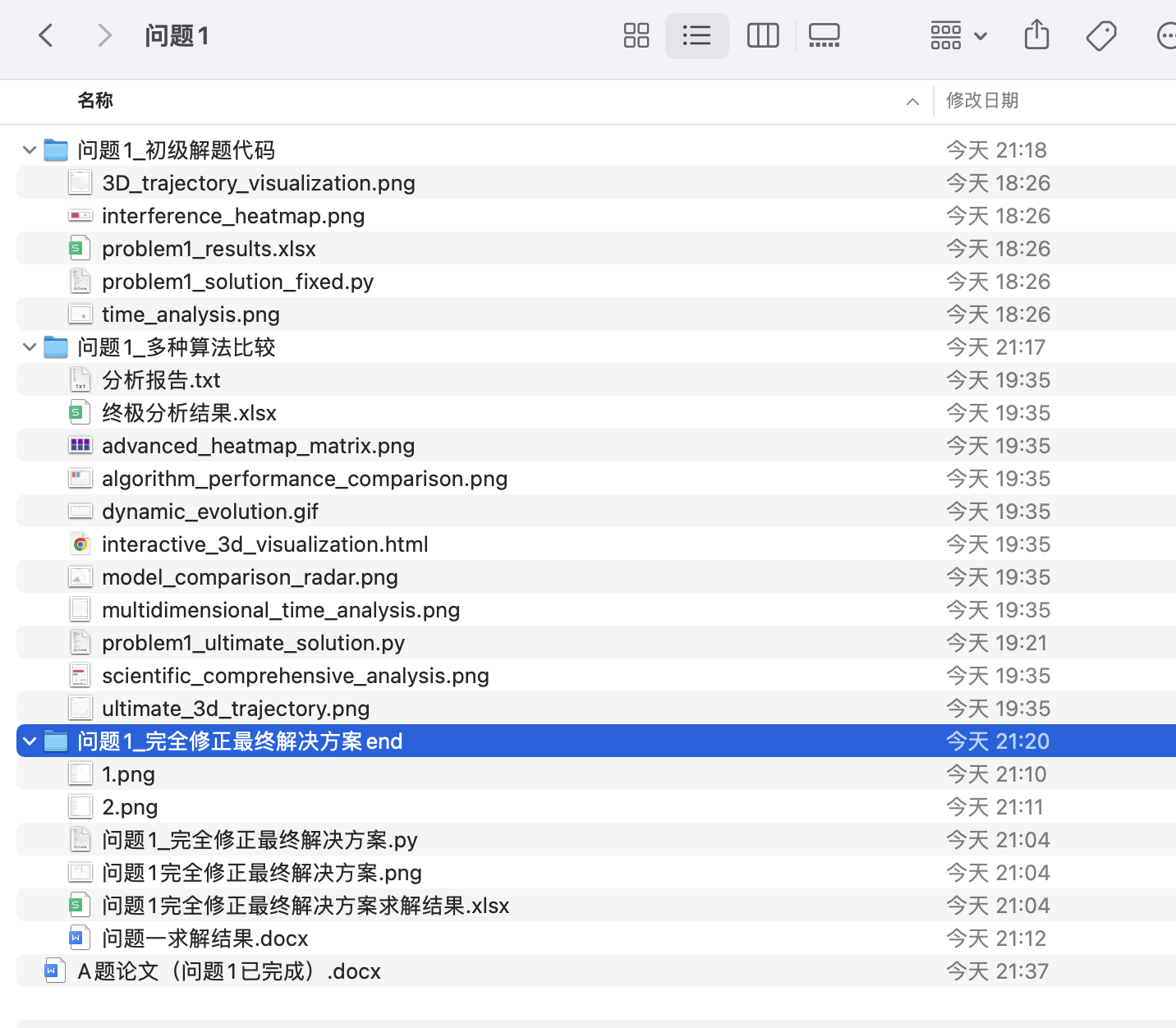Click the 3D_trajectory_visualization.png file icon

(80, 182)
